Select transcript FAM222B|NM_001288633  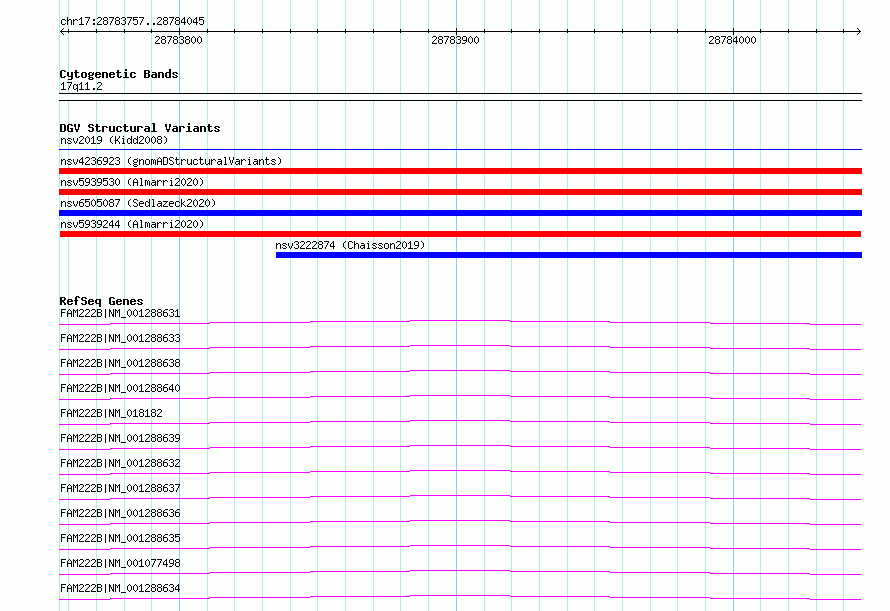pyautogui.click(x=120, y=338)
